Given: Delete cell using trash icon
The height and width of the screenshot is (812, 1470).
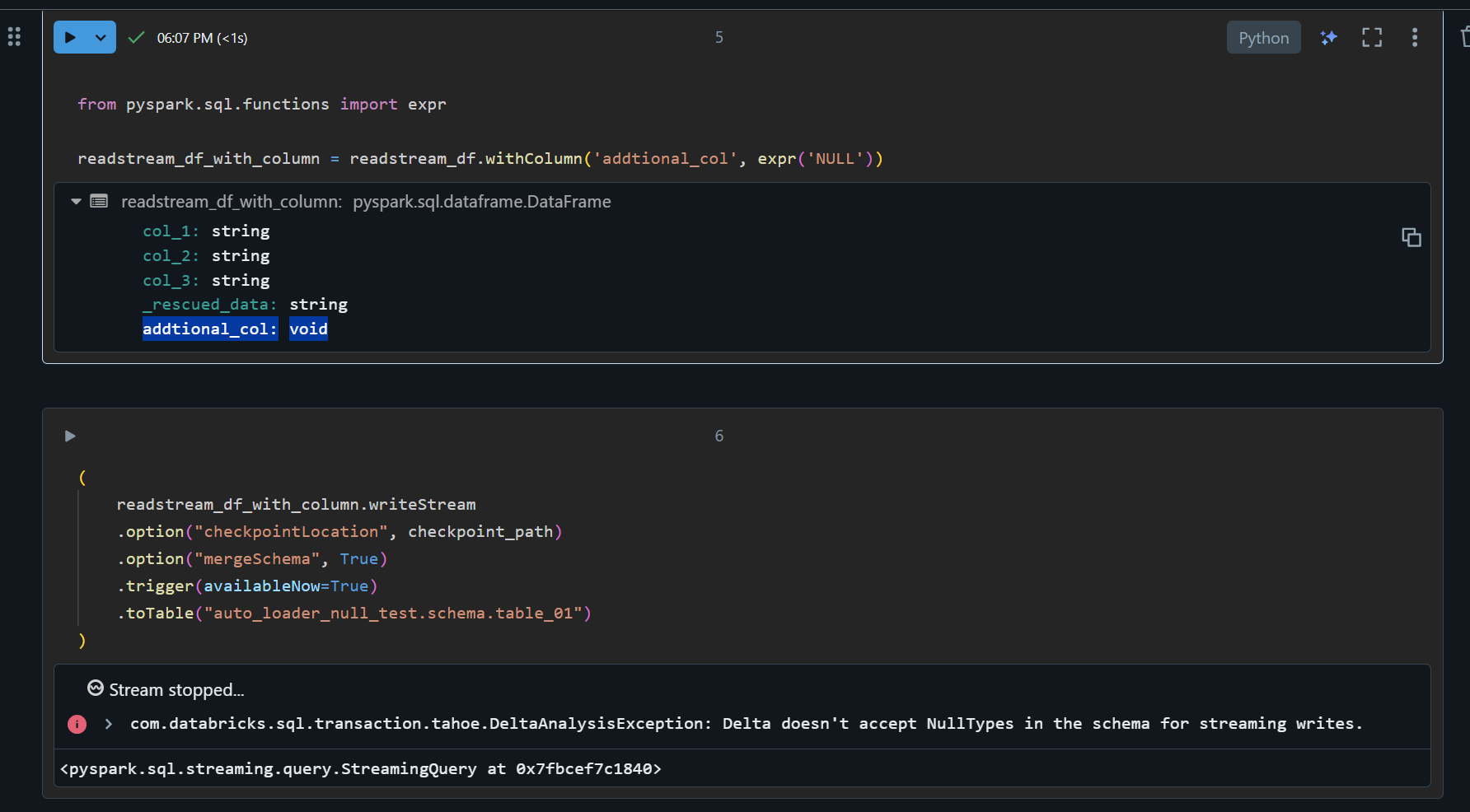Looking at the screenshot, I should click(x=1464, y=36).
